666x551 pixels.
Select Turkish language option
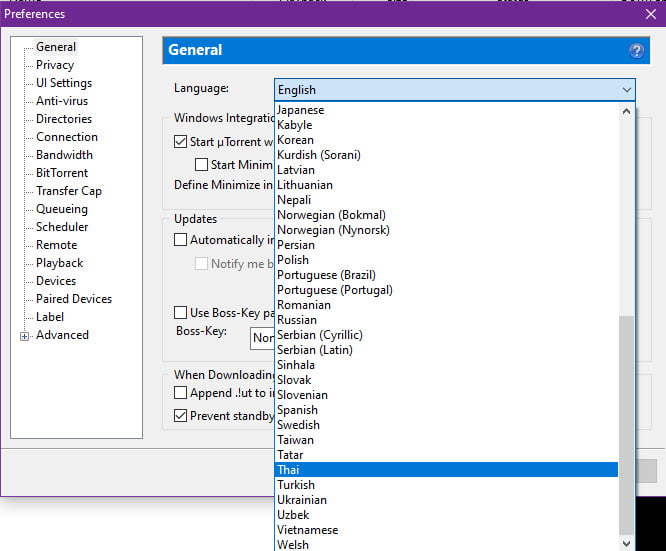446,485
